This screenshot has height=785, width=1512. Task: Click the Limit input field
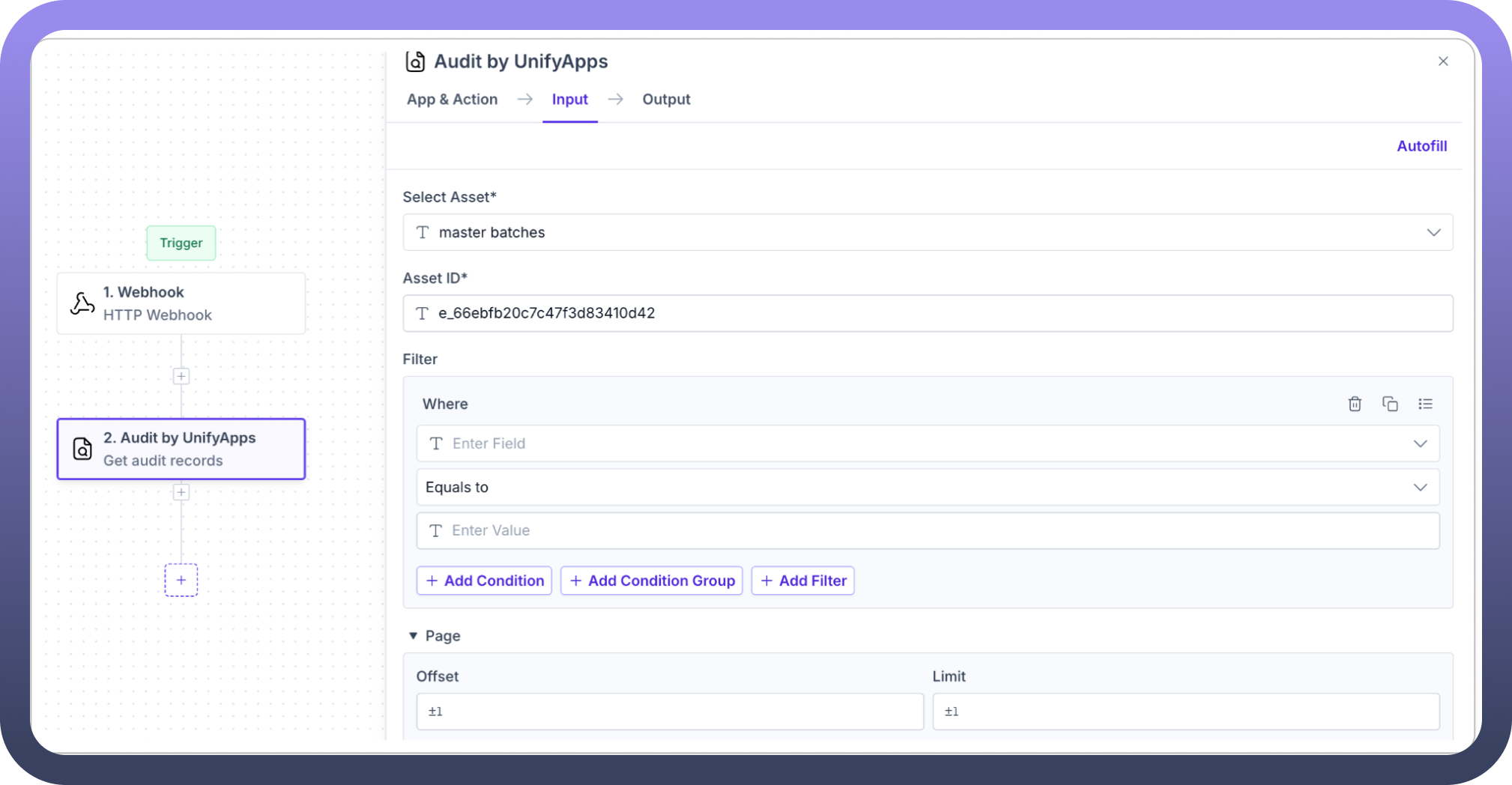click(x=1186, y=712)
